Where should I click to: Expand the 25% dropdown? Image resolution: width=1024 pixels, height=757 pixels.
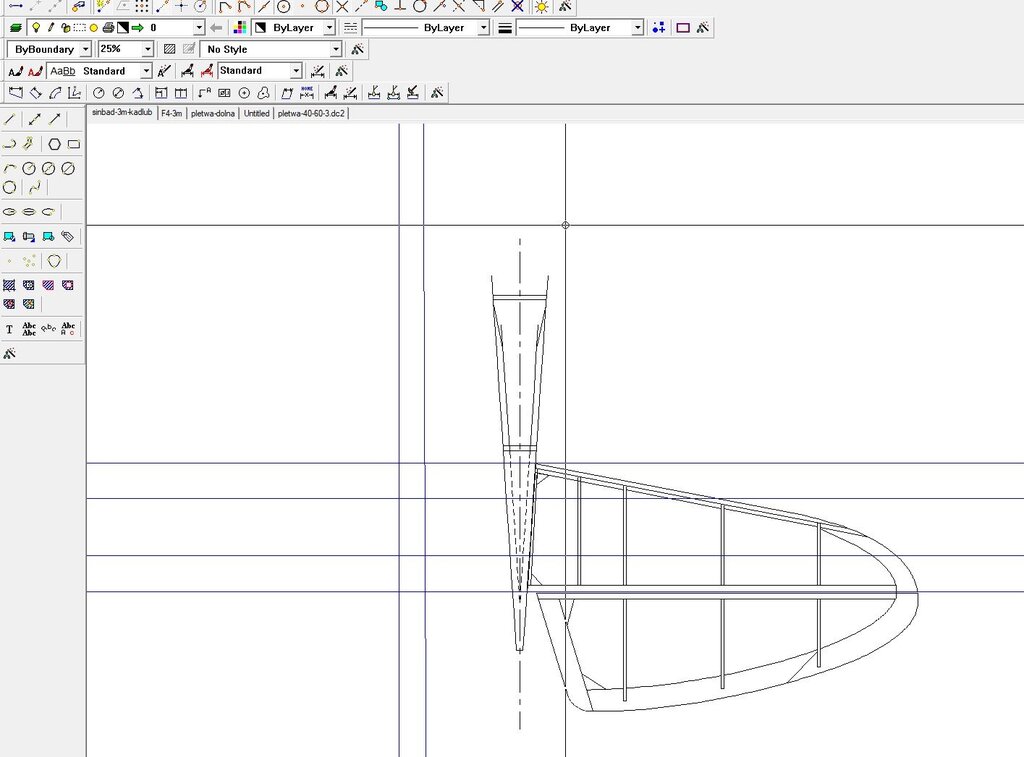click(x=148, y=49)
